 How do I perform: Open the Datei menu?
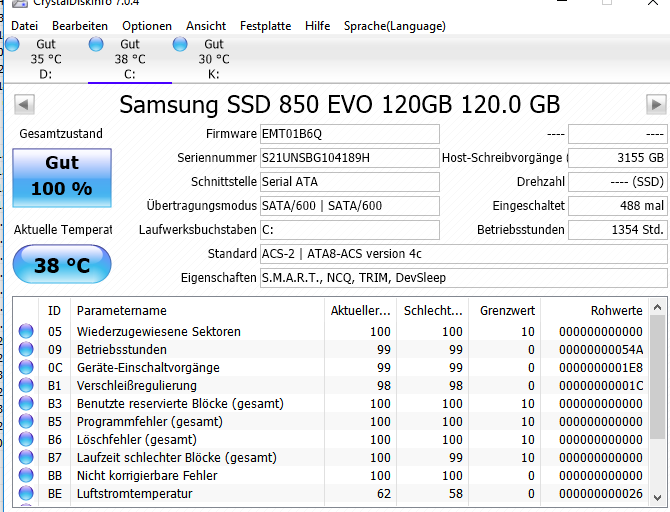point(24,26)
